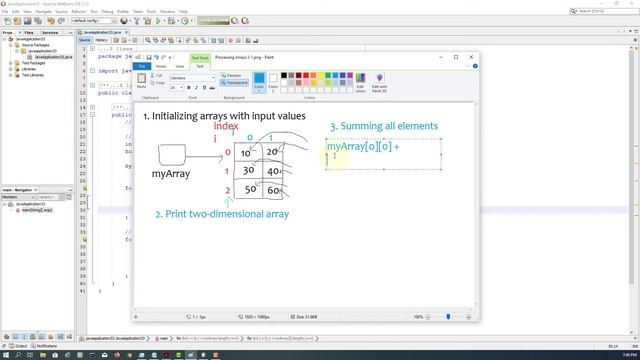Viewport: 640px width, 360px height.
Task: Switch to the Files tab
Action: (29, 32)
